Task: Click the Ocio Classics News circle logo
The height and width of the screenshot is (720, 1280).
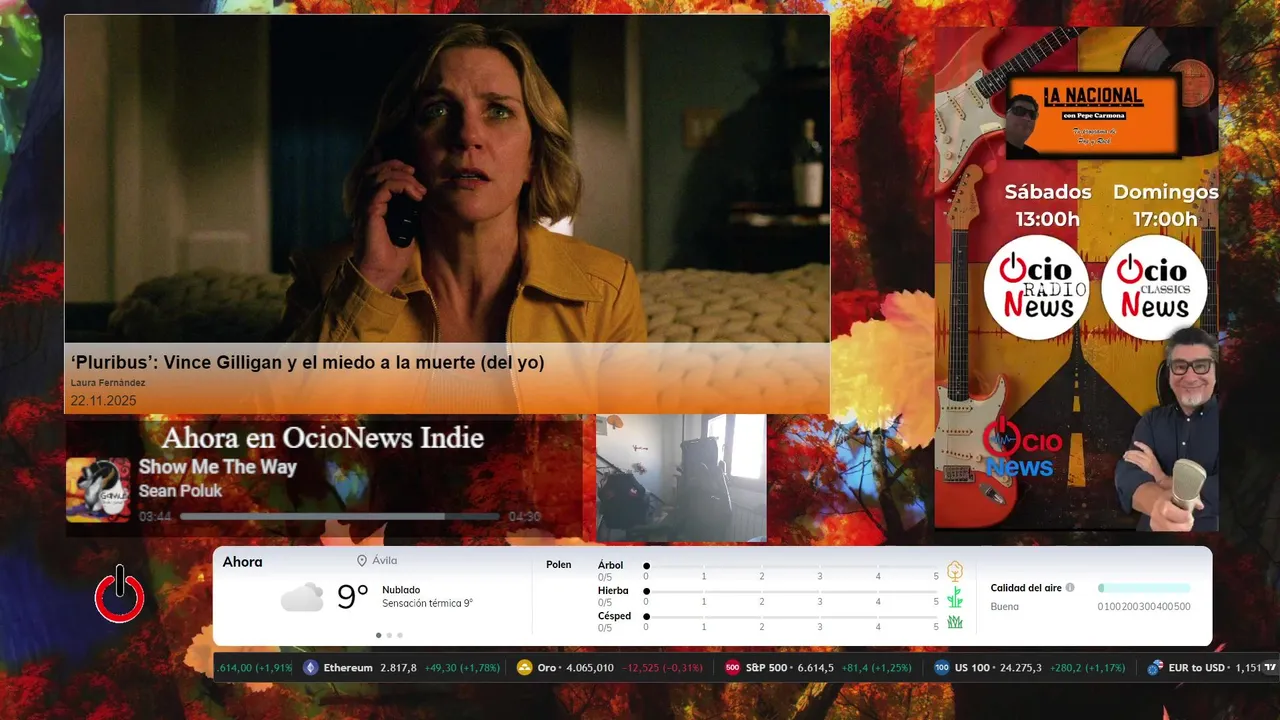Action: pyautogui.click(x=1154, y=288)
